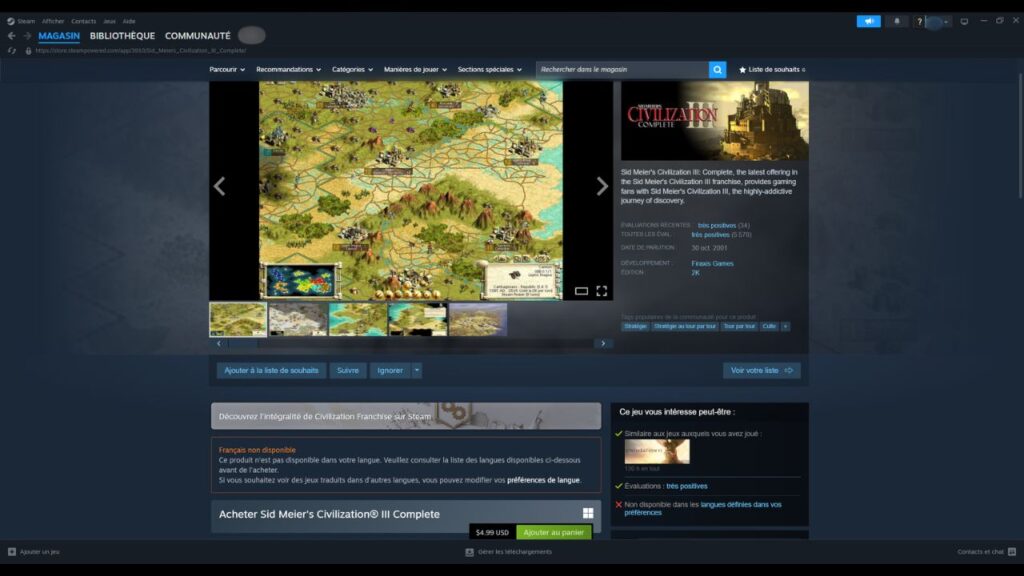Open the help question mark

[919, 22]
